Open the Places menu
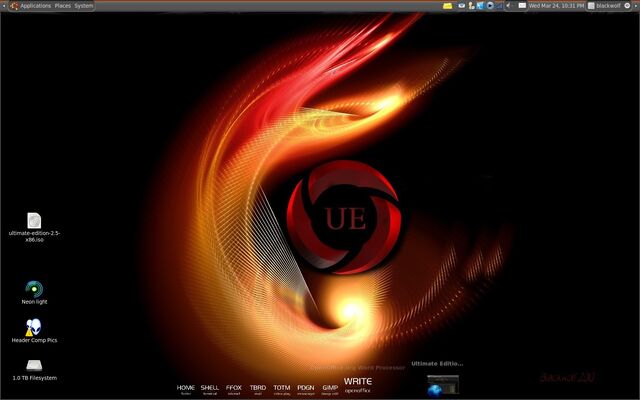Image resolution: width=640 pixels, height=400 pixels. pos(62,6)
